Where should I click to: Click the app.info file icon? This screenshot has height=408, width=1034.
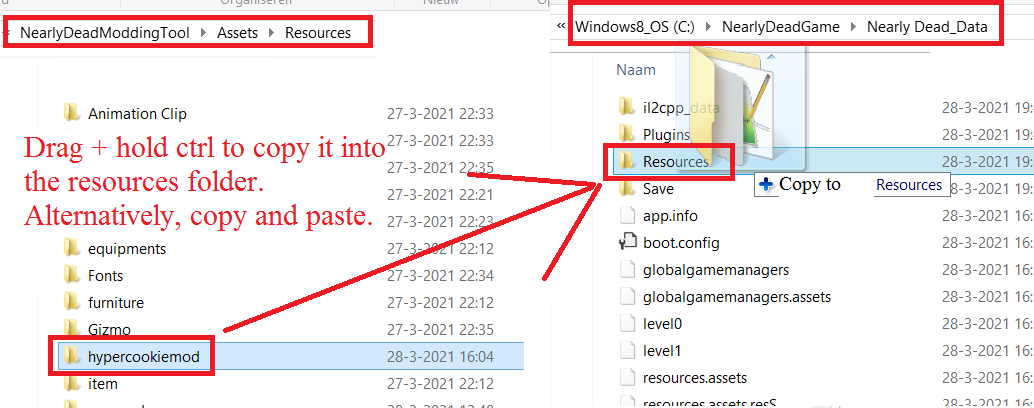[627, 216]
